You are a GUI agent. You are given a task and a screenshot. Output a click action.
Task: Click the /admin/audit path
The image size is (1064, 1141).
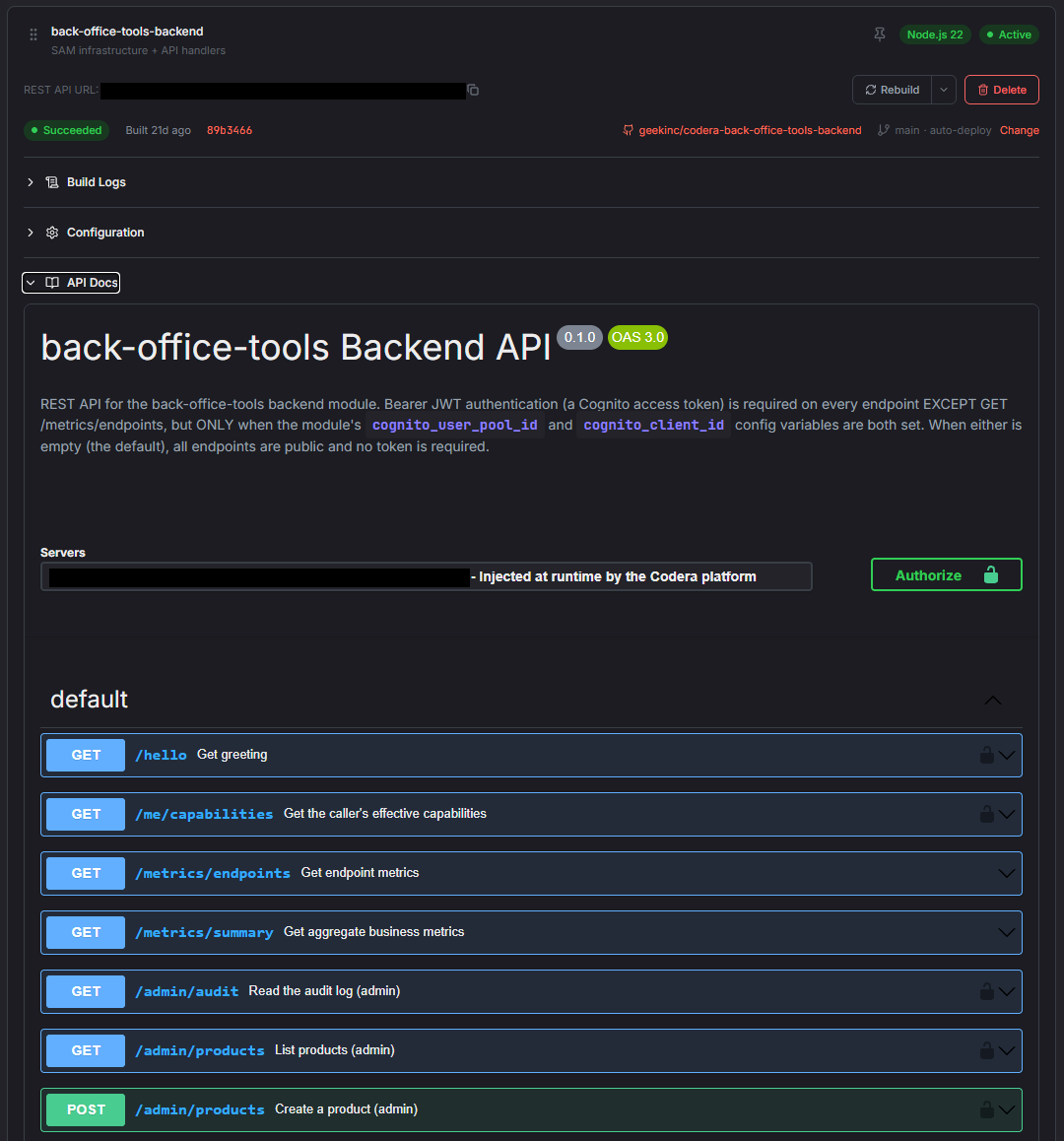187,991
